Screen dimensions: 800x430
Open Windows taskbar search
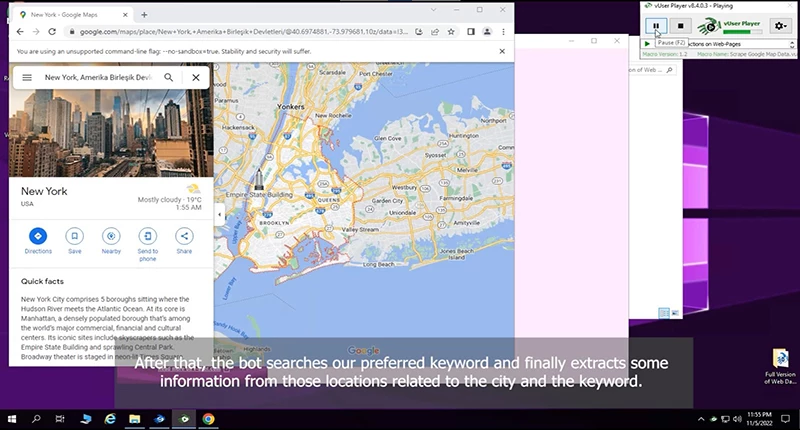point(36,419)
